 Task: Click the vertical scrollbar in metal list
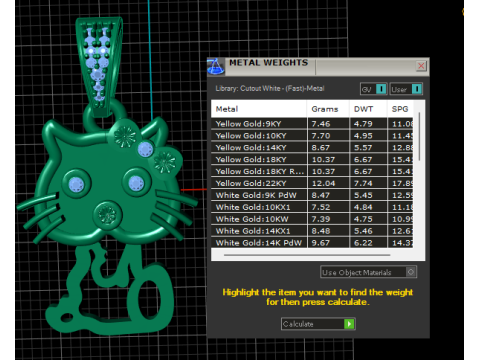(419, 137)
